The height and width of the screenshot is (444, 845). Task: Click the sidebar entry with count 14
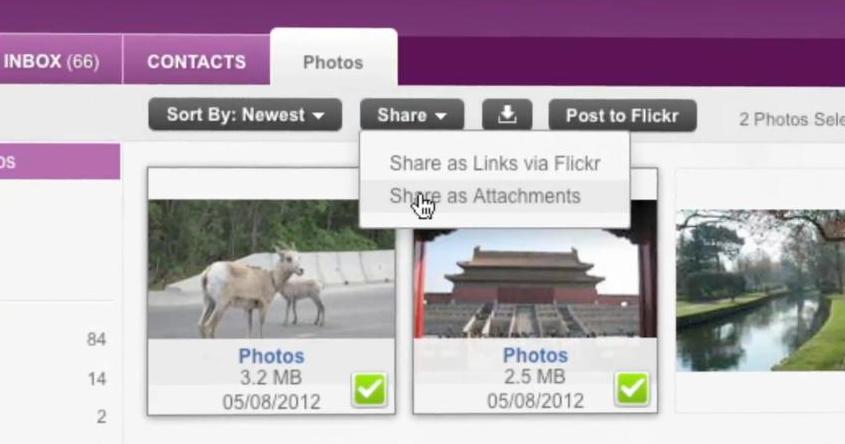tap(60, 379)
